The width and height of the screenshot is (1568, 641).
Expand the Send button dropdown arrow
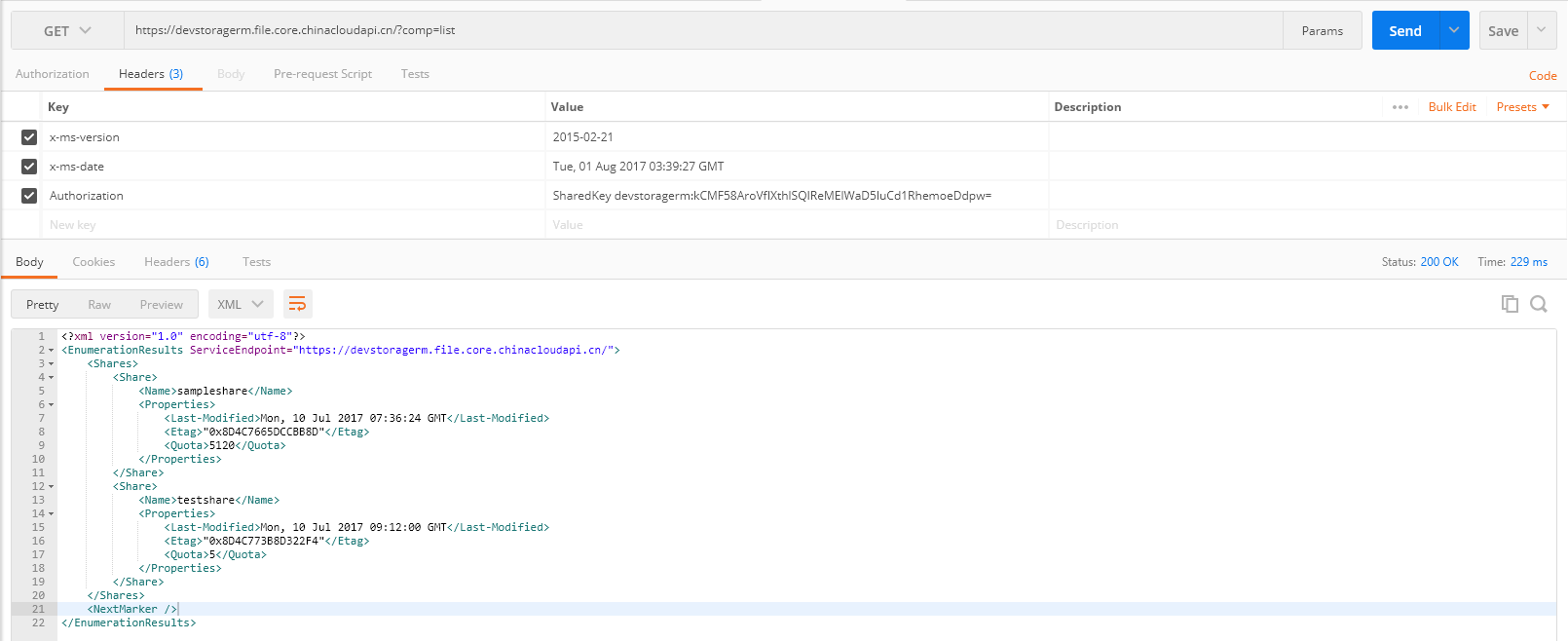[x=1453, y=31]
